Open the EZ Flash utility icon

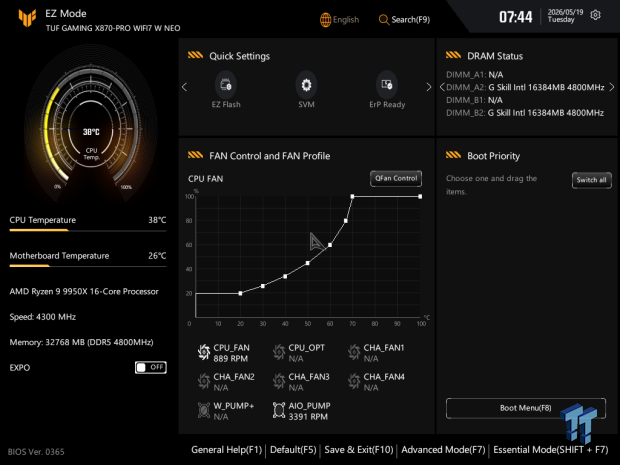[226, 85]
